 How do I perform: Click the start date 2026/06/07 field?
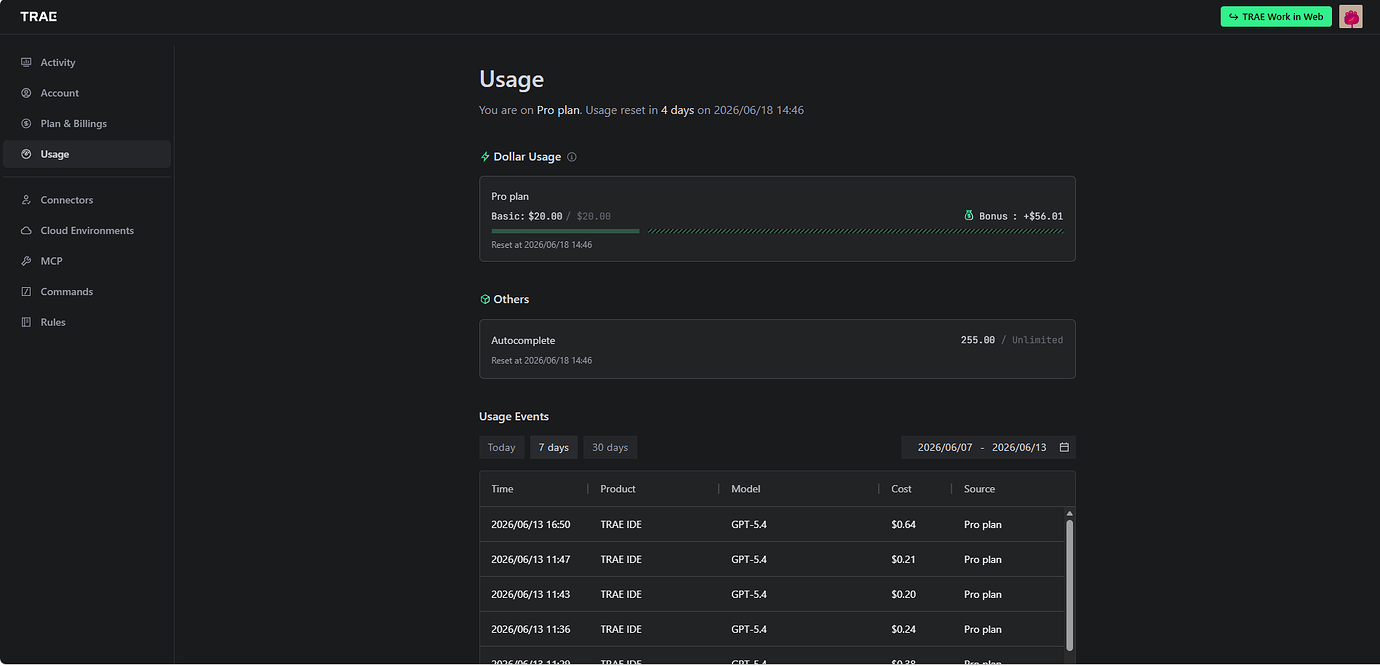[x=945, y=447]
